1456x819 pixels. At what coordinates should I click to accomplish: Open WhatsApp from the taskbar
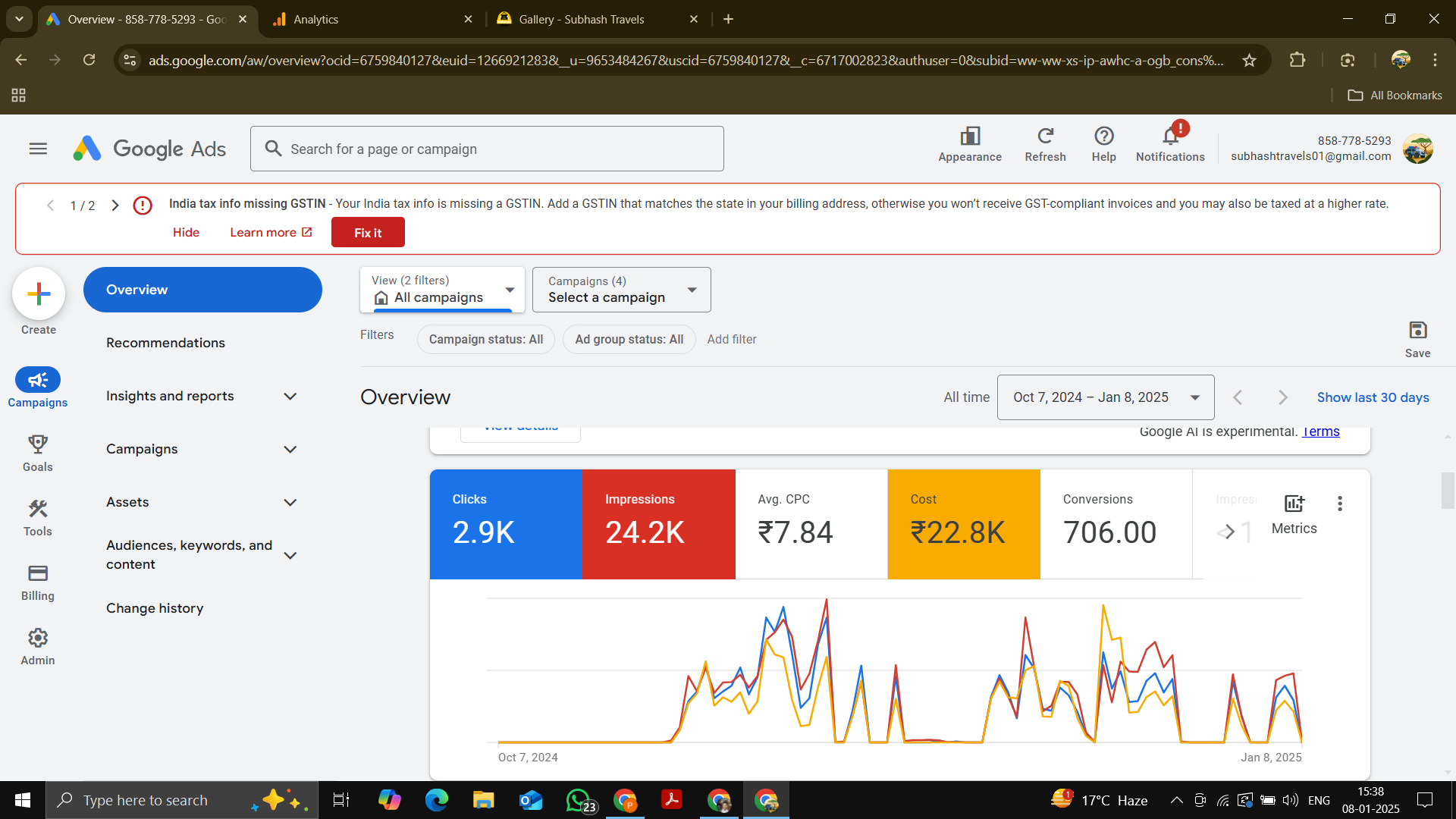click(x=580, y=800)
